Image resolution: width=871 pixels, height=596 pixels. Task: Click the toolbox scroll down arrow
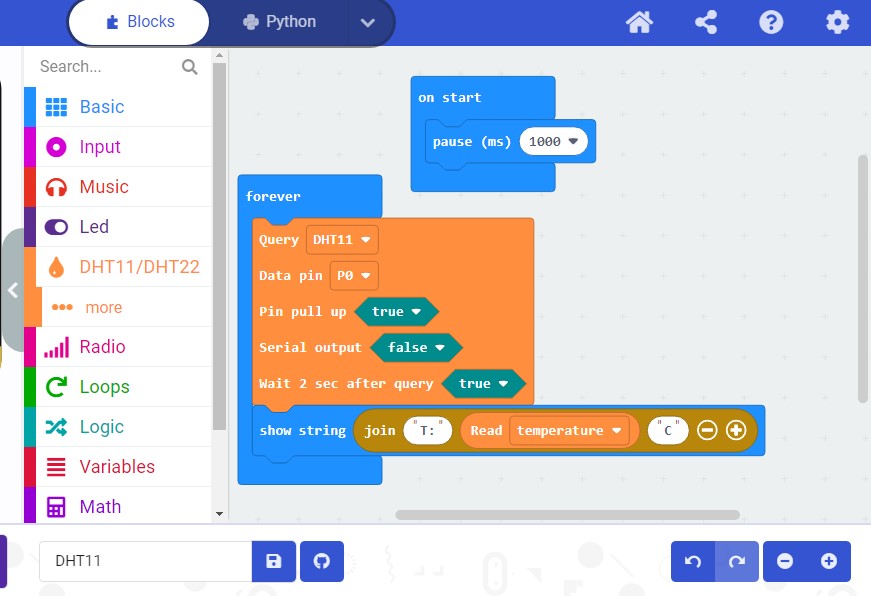(x=219, y=514)
